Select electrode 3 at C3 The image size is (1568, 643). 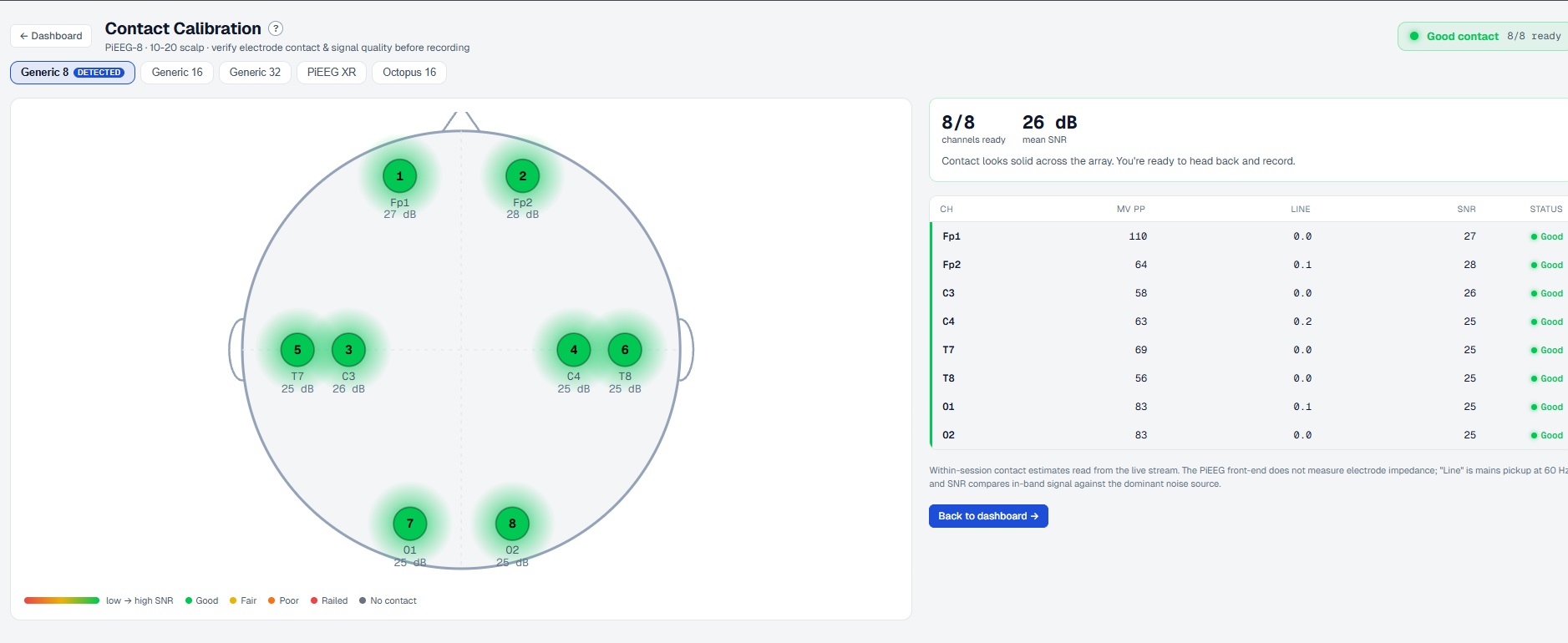tap(348, 350)
